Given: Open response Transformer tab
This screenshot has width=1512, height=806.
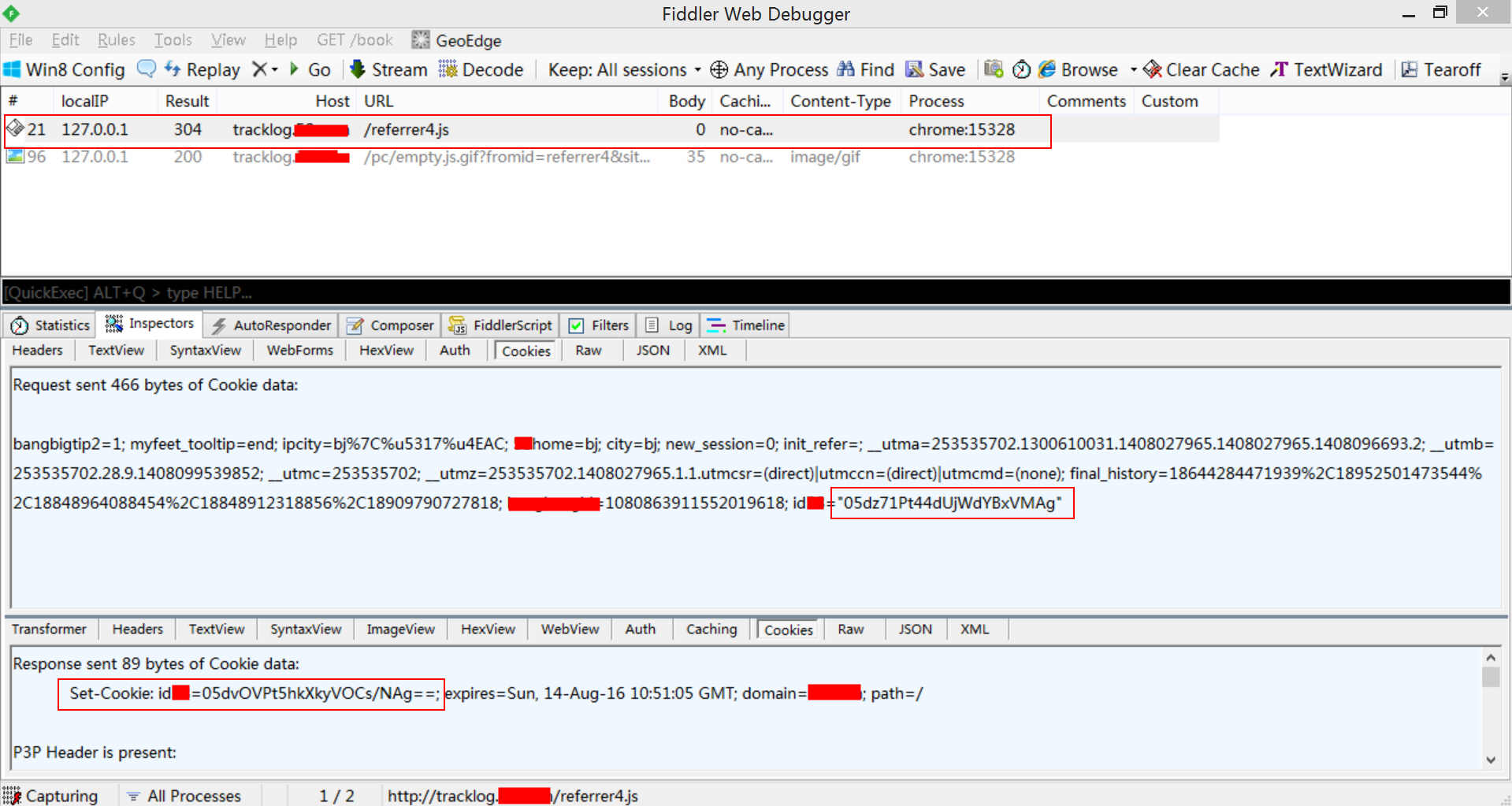Looking at the screenshot, I should pyautogui.click(x=49, y=630).
